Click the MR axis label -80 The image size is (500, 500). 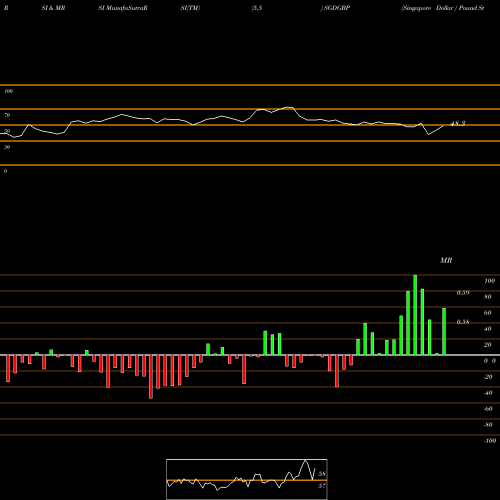coord(488,425)
